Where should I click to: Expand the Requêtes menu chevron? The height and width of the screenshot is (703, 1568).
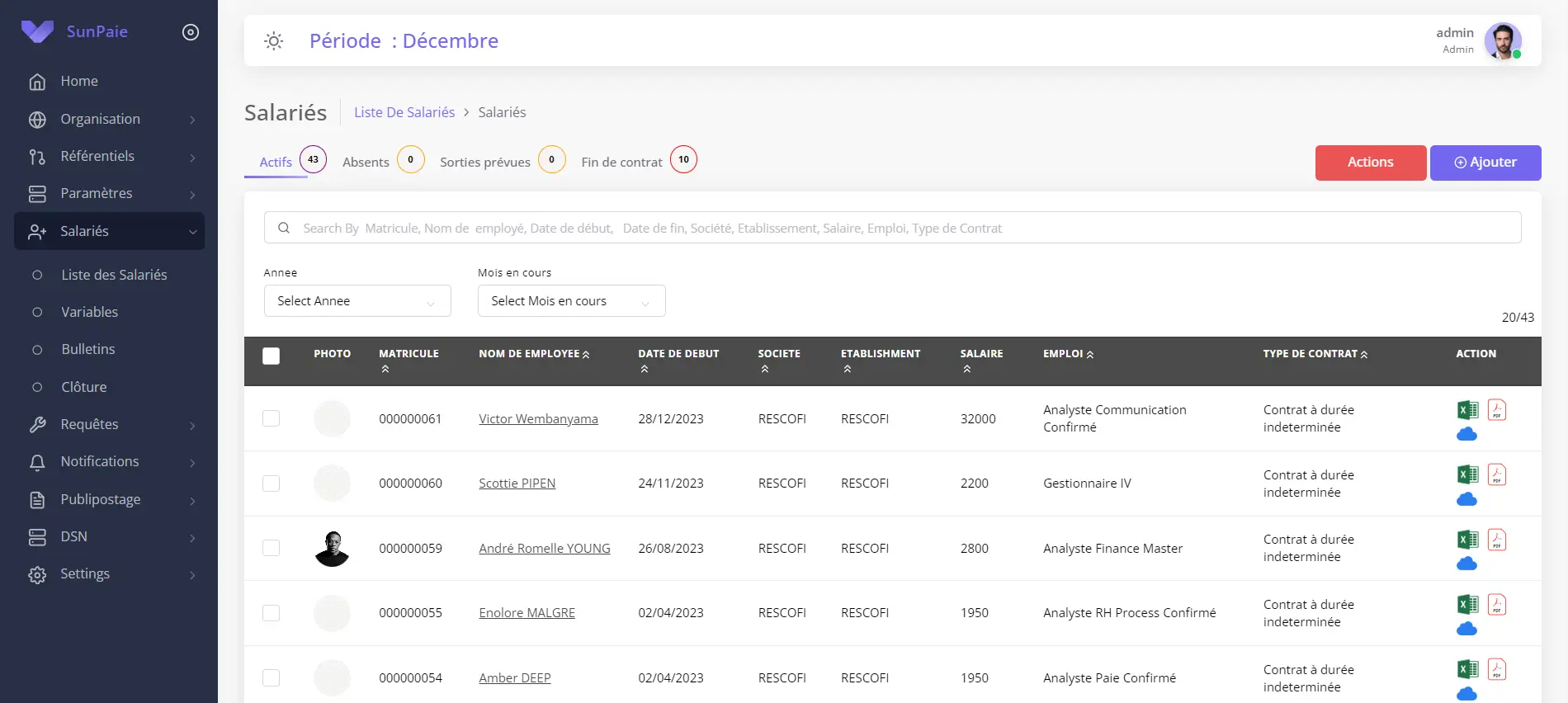[x=192, y=425]
